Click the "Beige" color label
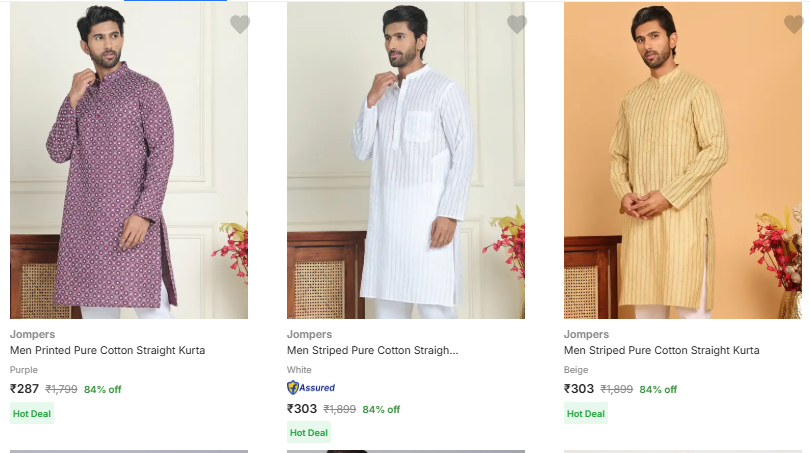 [x=576, y=369]
